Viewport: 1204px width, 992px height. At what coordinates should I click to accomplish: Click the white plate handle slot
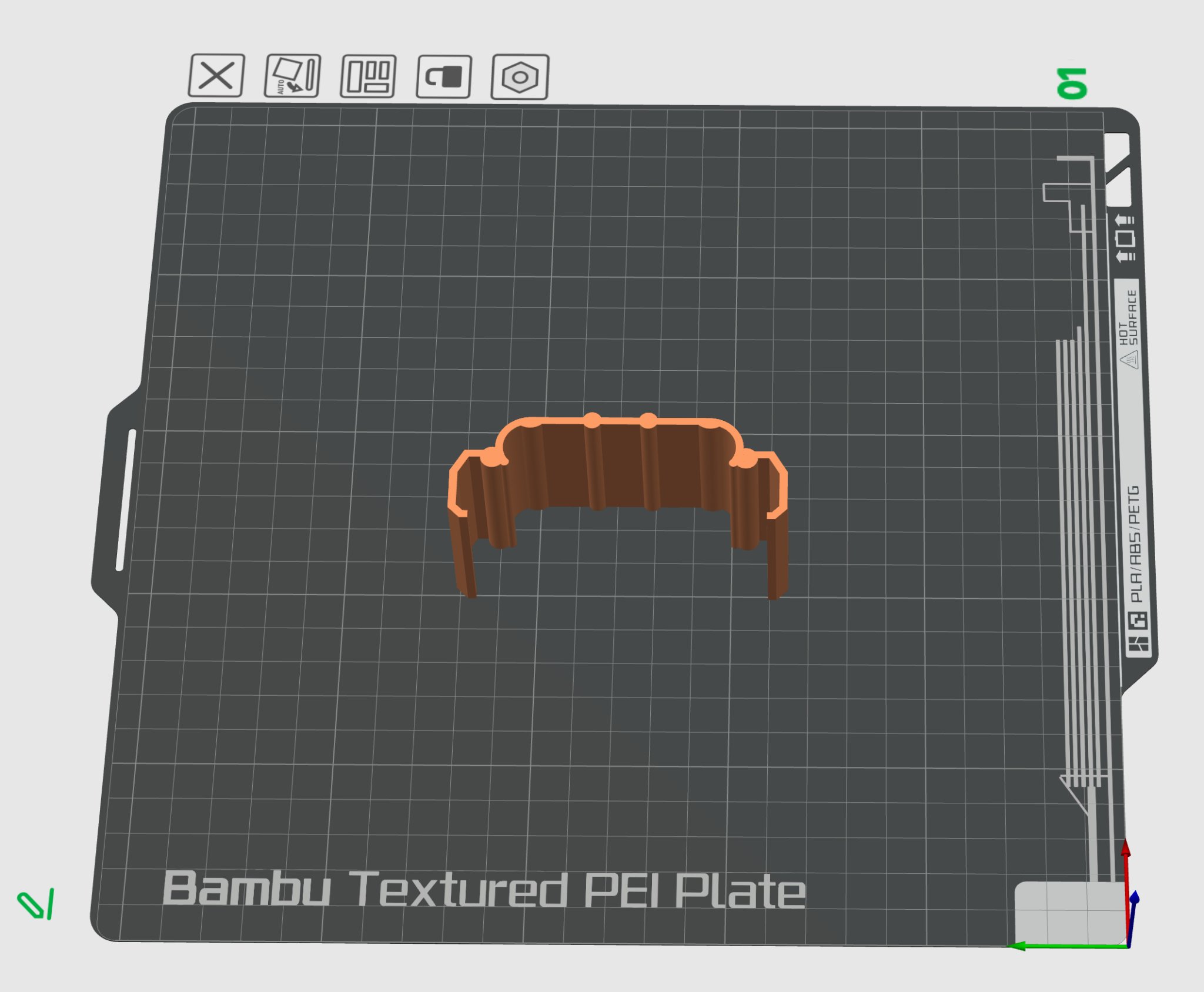[126, 500]
